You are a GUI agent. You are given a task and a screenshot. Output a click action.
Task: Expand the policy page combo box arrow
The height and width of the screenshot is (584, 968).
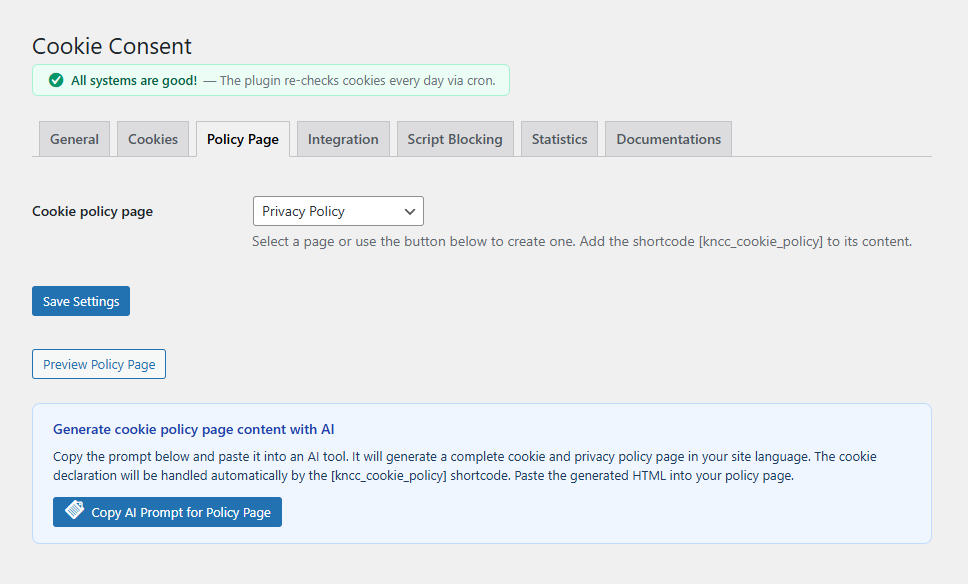click(x=409, y=211)
